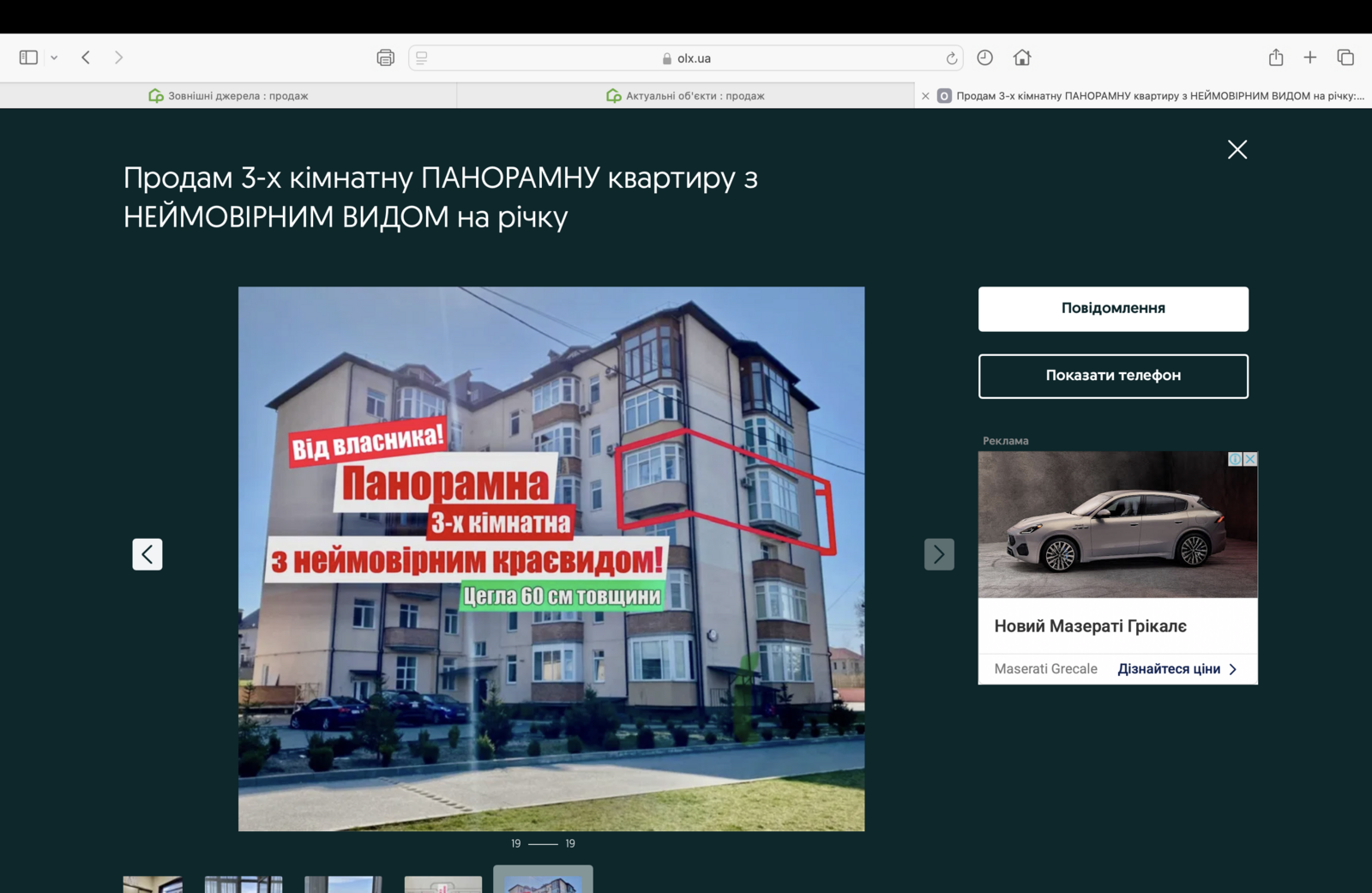This screenshot has height=893, width=1372.
Task: Toggle the Safari sidebar icon
Action: pos(28,57)
